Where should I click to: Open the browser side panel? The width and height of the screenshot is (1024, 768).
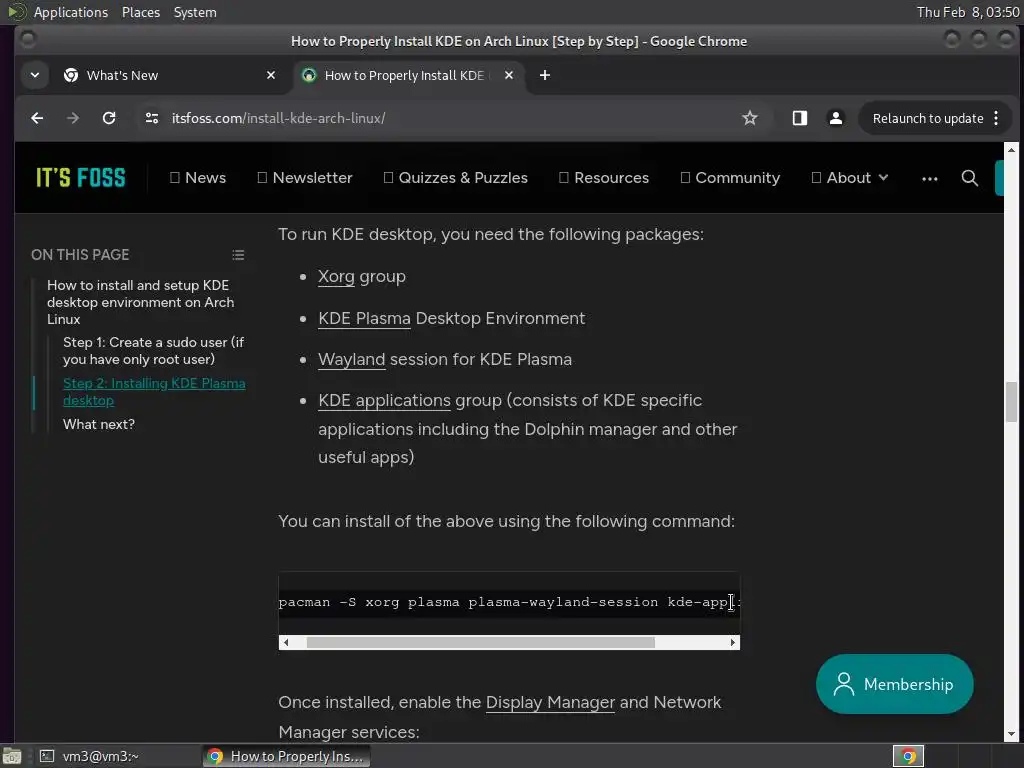[800, 118]
